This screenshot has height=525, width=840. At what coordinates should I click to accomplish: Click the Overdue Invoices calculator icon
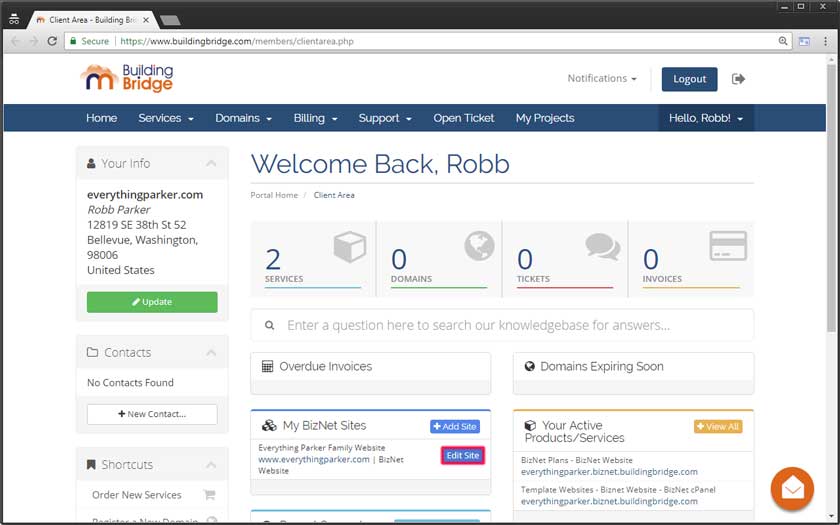(267, 366)
